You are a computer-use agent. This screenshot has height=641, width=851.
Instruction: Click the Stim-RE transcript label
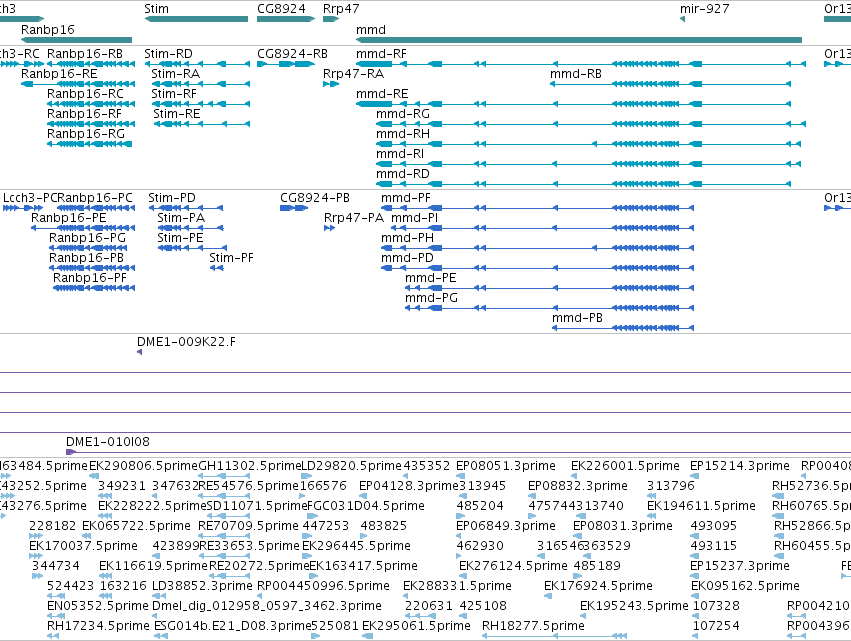(176, 114)
